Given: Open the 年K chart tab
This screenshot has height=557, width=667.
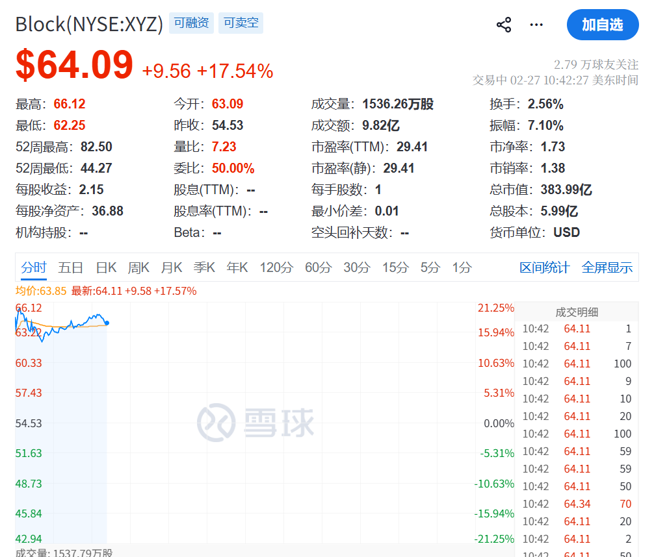Looking at the screenshot, I should tap(237, 267).
